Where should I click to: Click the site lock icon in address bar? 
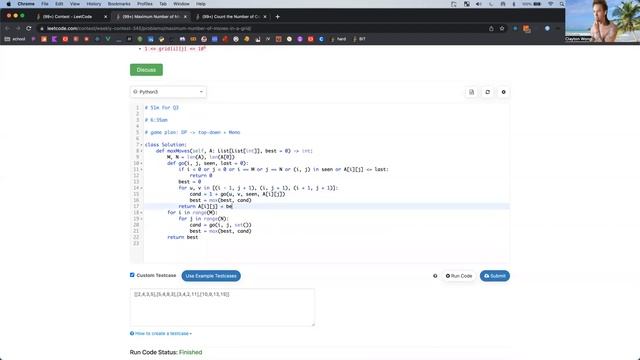(42, 29)
